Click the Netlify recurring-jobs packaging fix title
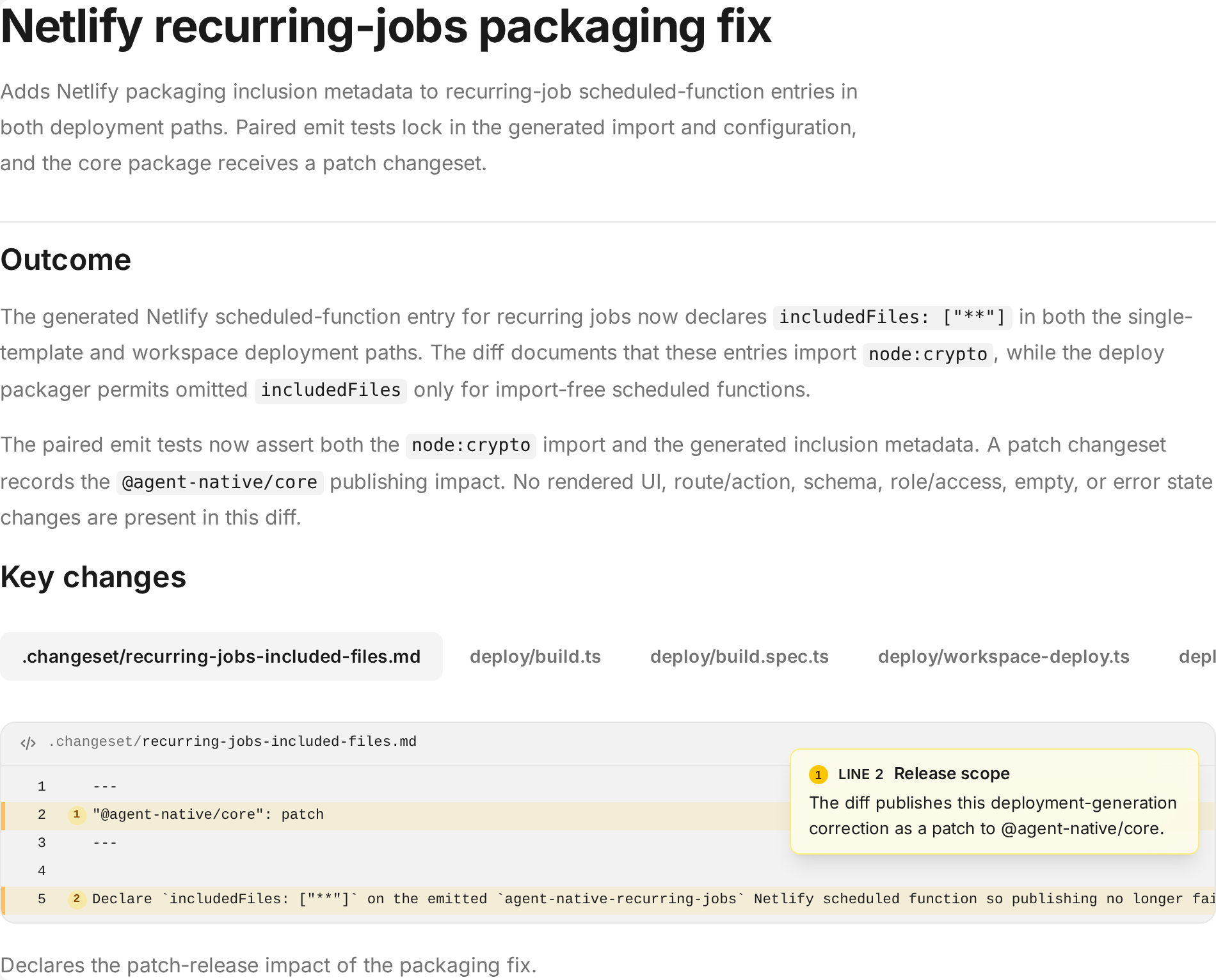 point(386,27)
